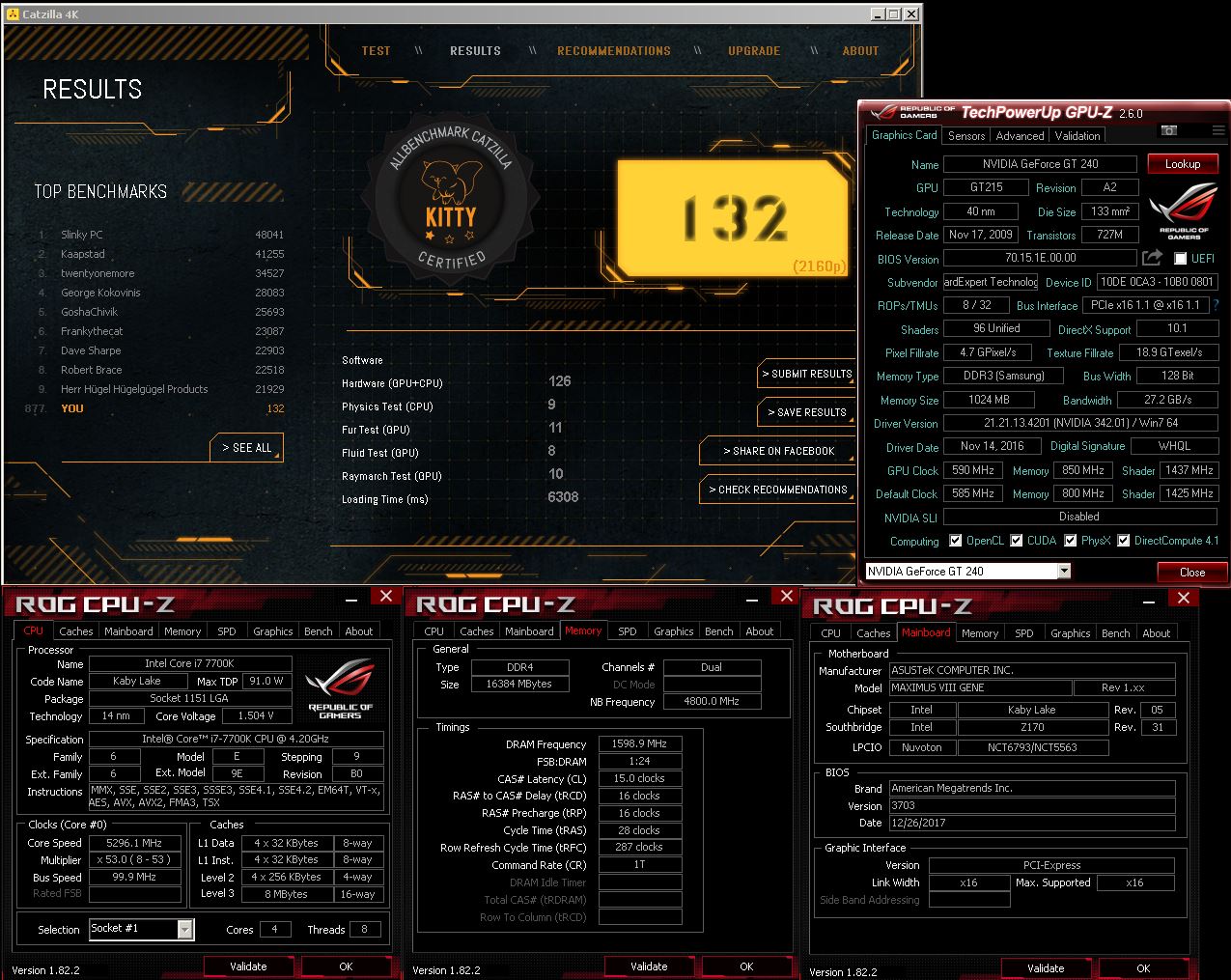
Task: Toggle the CUDA checkbox
Action: [x=1016, y=541]
